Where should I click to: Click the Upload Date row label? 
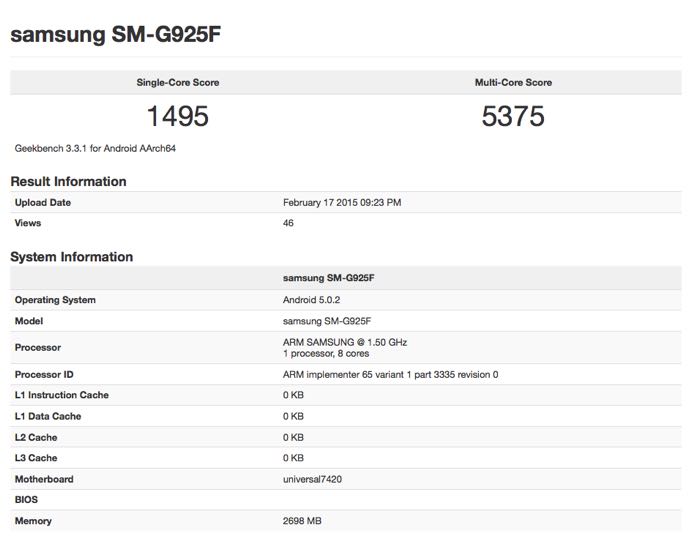coord(43,202)
